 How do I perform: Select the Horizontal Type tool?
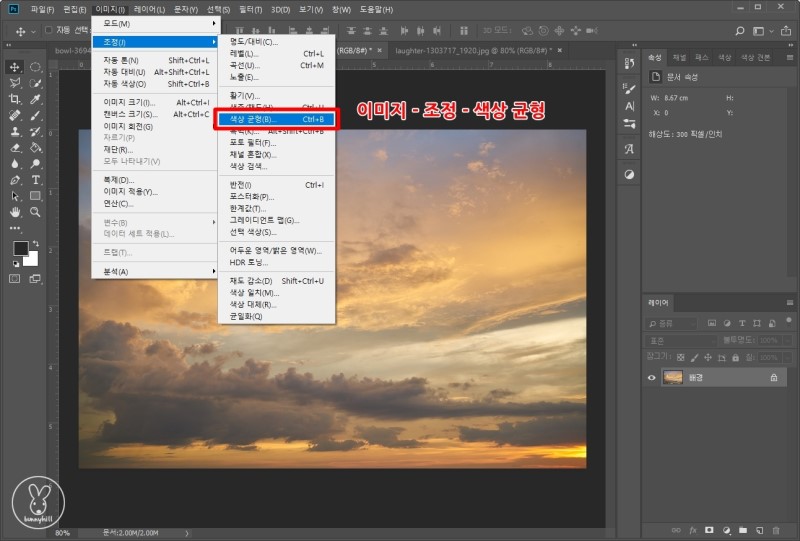pyautogui.click(x=35, y=180)
